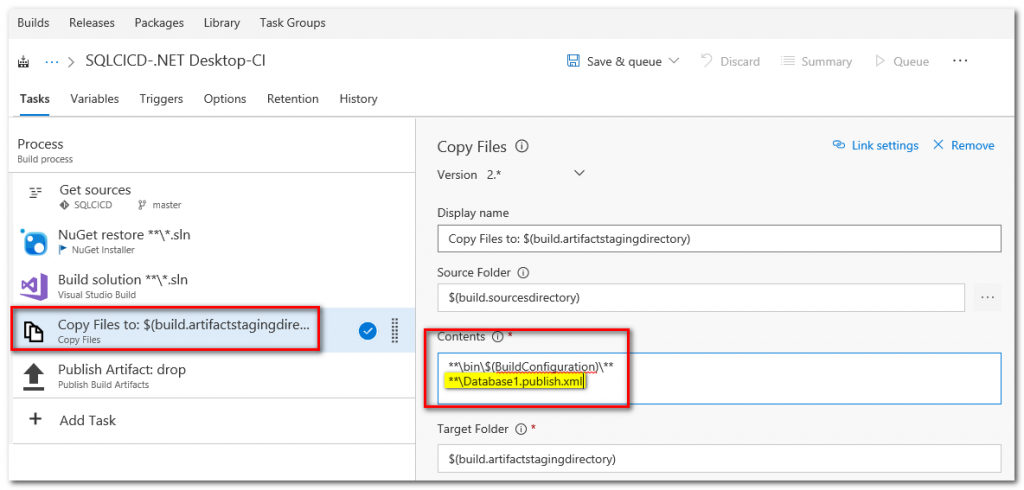Switch to the Variables tab
Screen dimensions: 1024x490
[x=94, y=99]
